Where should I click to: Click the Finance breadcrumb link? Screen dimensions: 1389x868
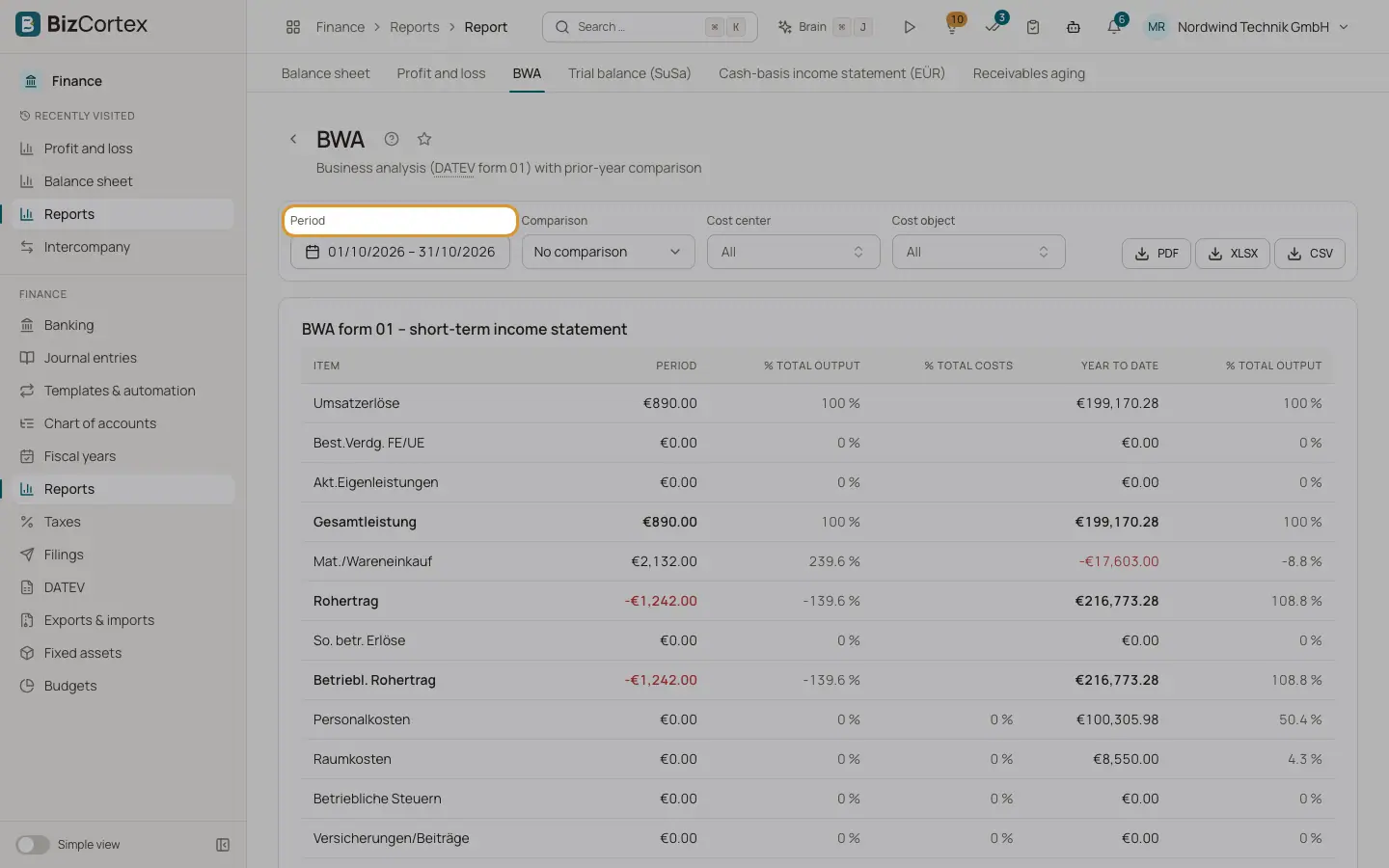[340, 27]
